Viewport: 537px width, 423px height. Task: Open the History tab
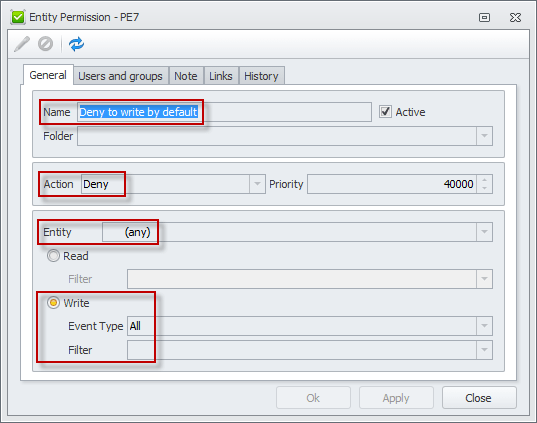tap(261, 76)
